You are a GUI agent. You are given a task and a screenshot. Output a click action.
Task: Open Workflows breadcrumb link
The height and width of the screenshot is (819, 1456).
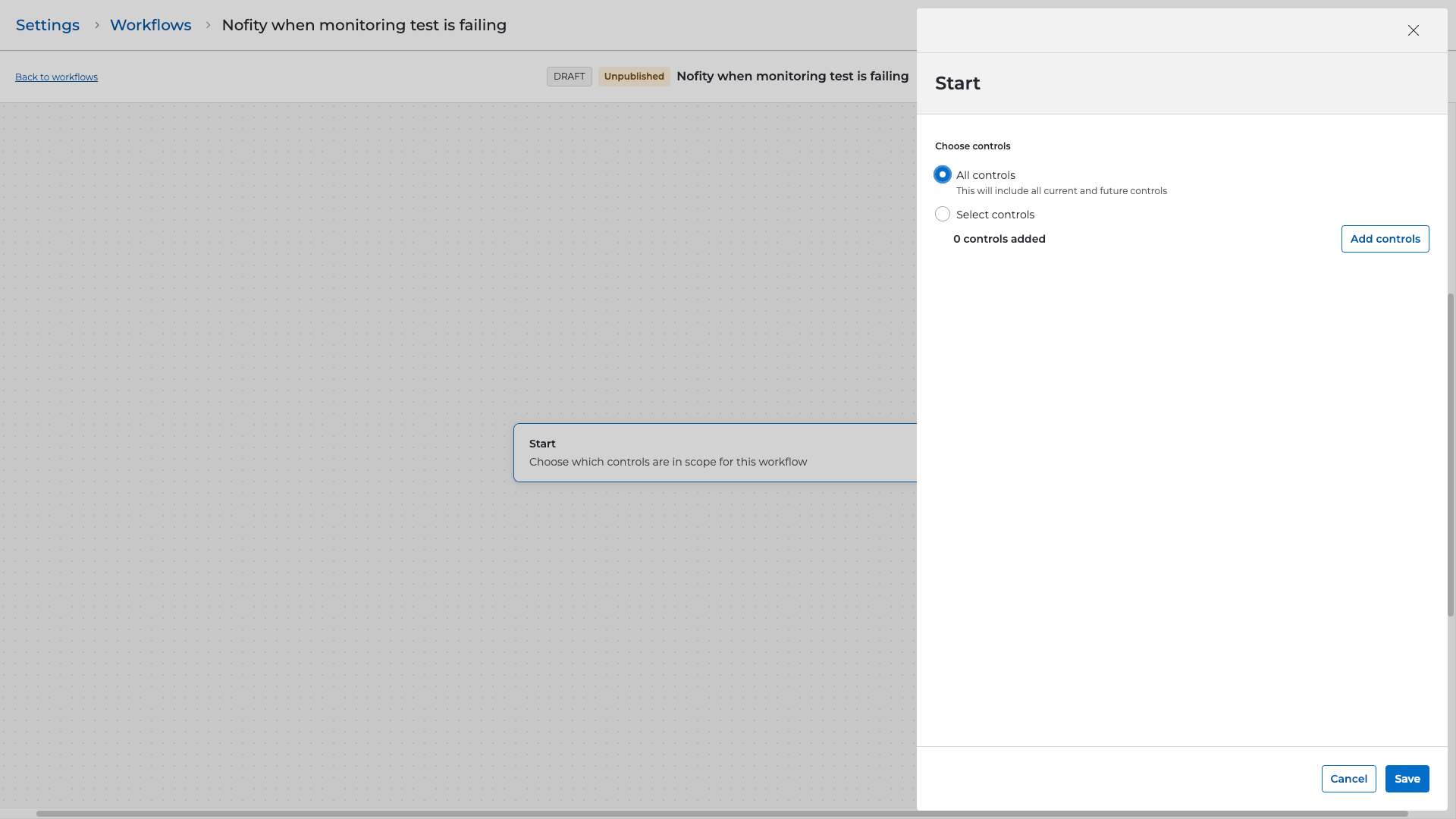coord(150,25)
